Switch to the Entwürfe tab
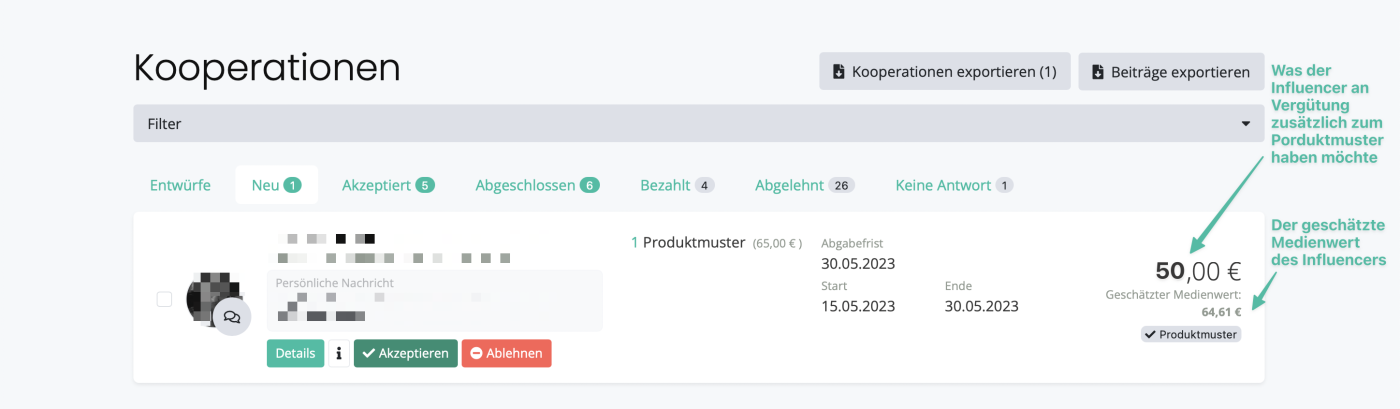Image resolution: width=1400 pixels, height=409 pixels. (x=180, y=185)
